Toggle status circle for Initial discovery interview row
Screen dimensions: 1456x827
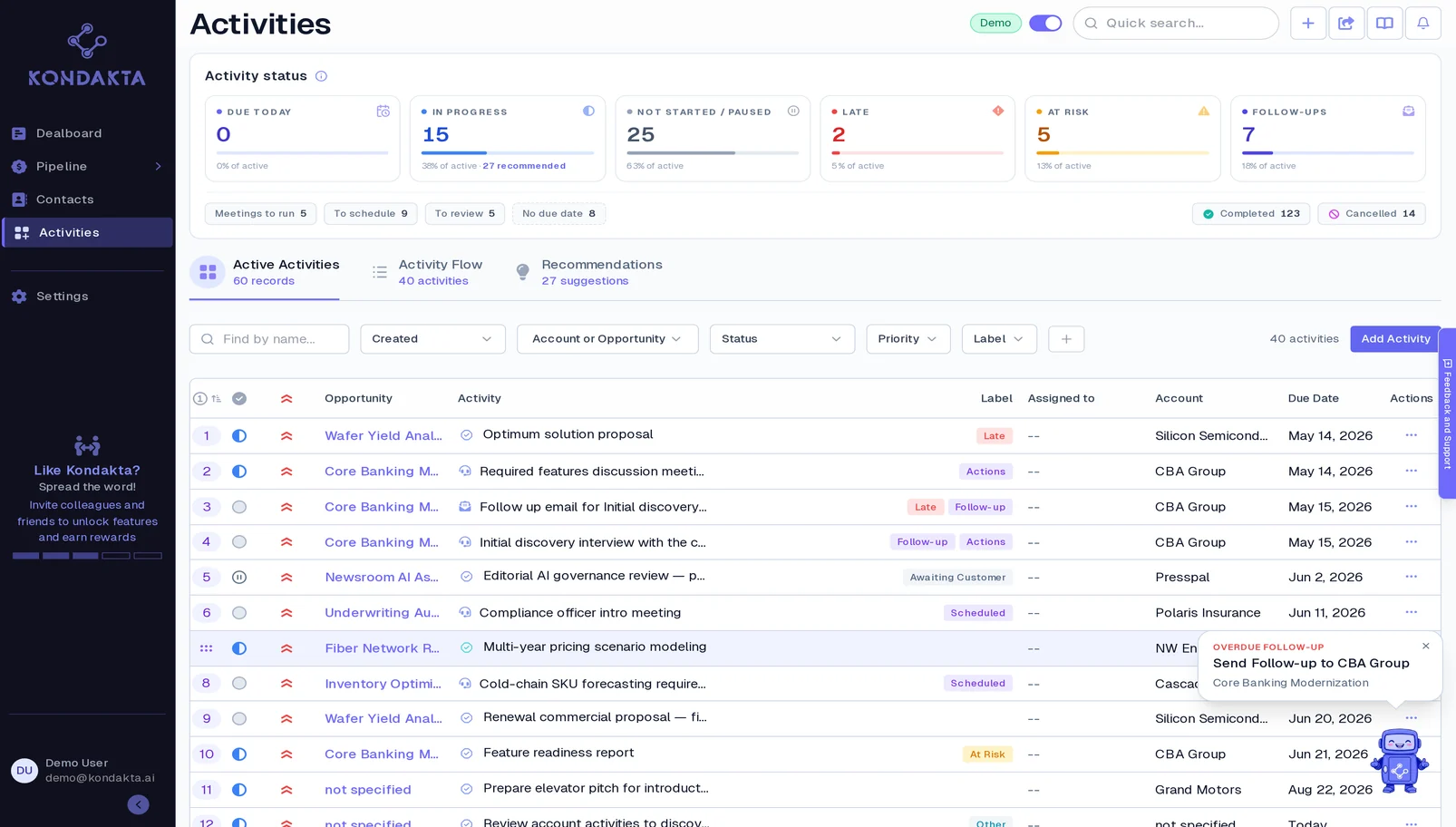pyautogui.click(x=239, y=542)
